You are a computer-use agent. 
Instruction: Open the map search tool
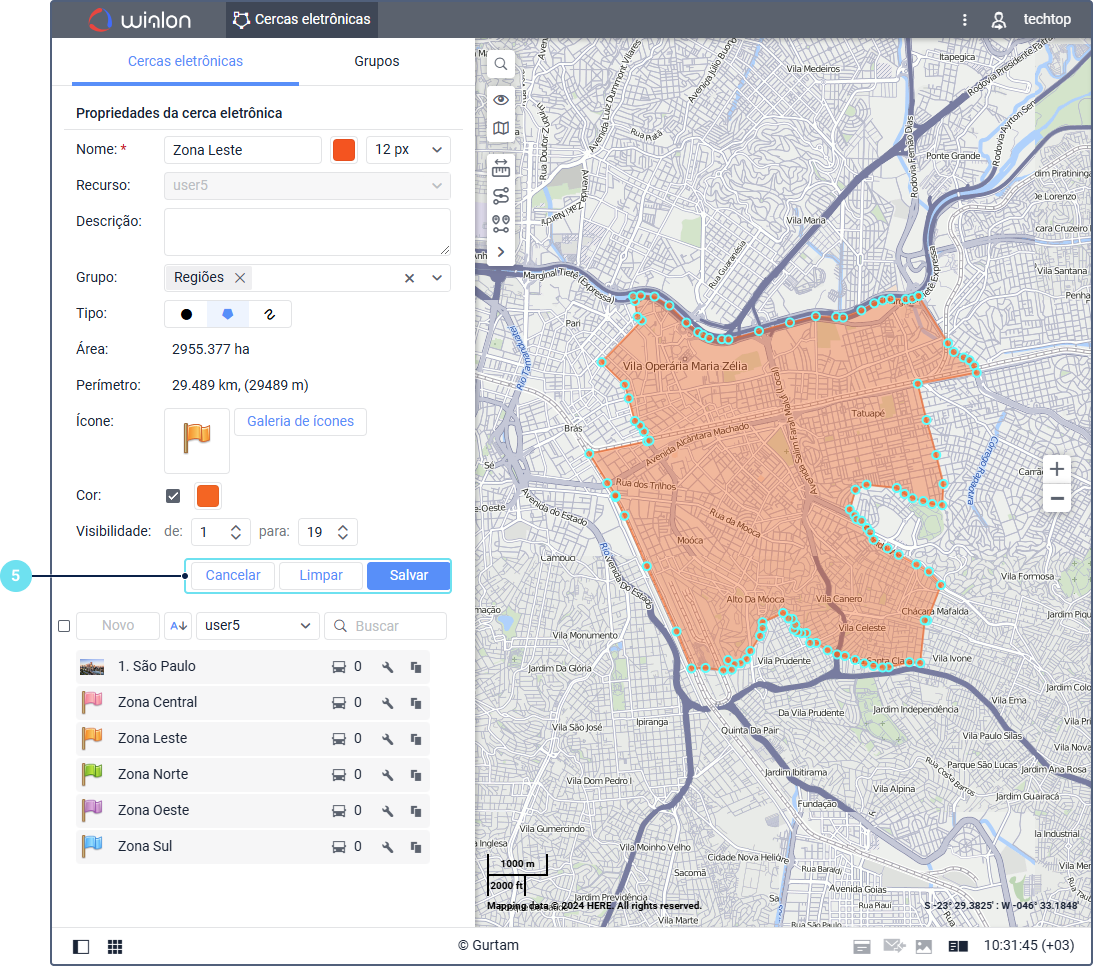(501, 64)
